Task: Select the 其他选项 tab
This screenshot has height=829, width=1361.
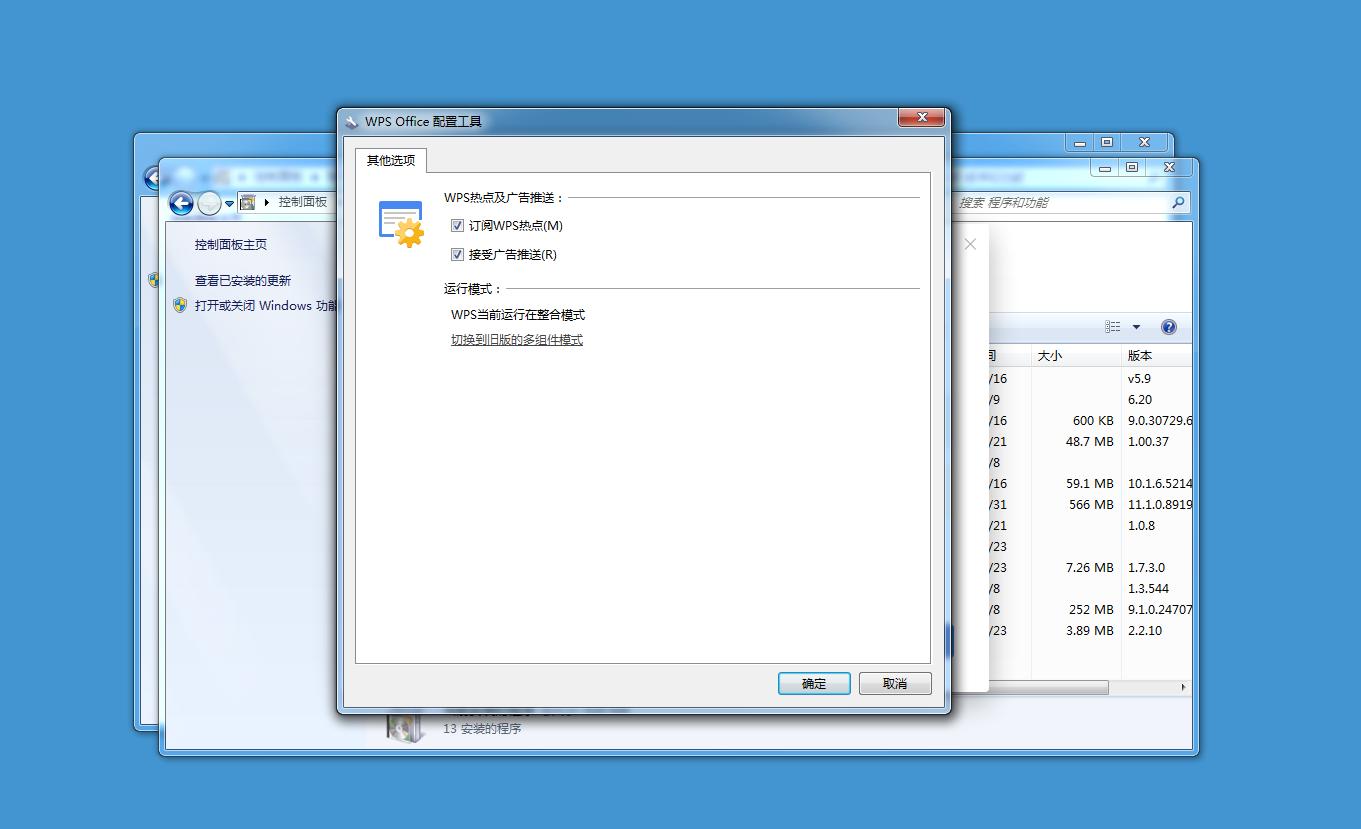Action: coord(390,160)
